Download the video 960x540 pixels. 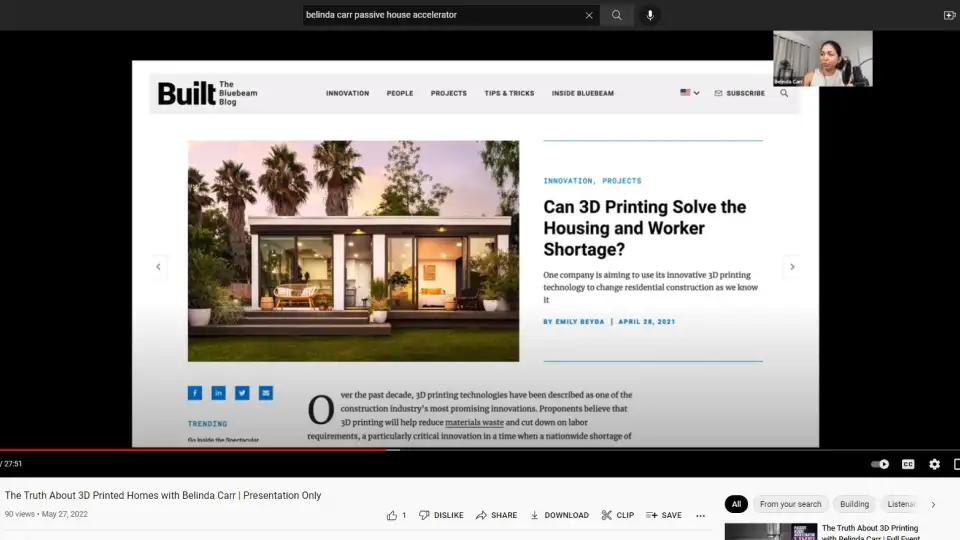[x=559, y=515]
